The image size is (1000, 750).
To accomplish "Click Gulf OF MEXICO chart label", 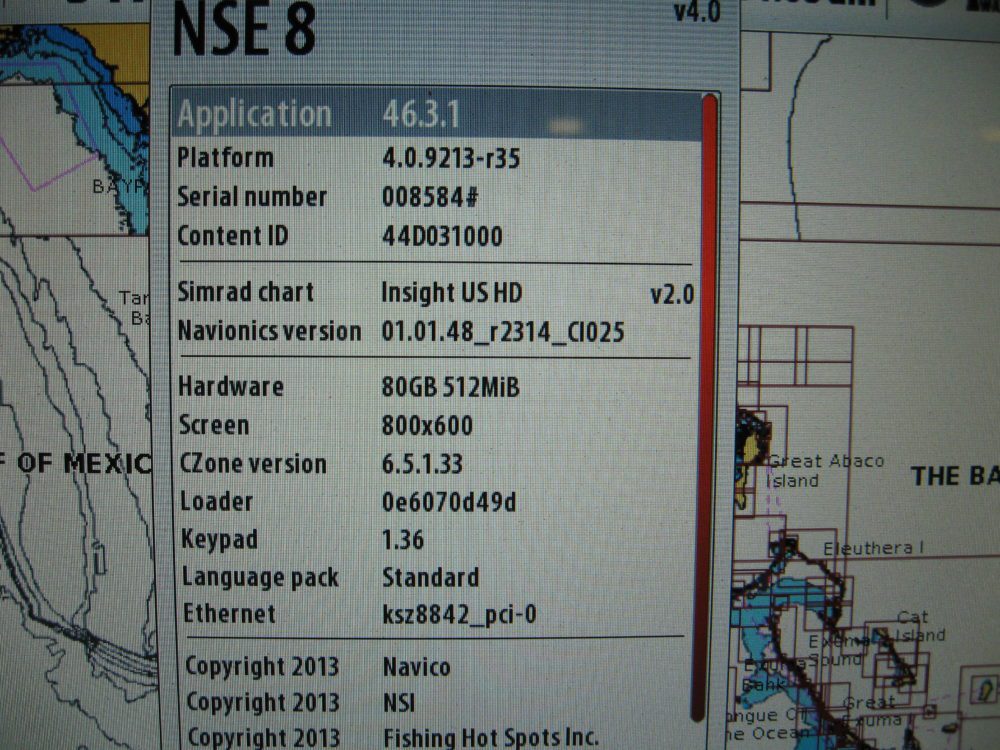I will [77, 463].
